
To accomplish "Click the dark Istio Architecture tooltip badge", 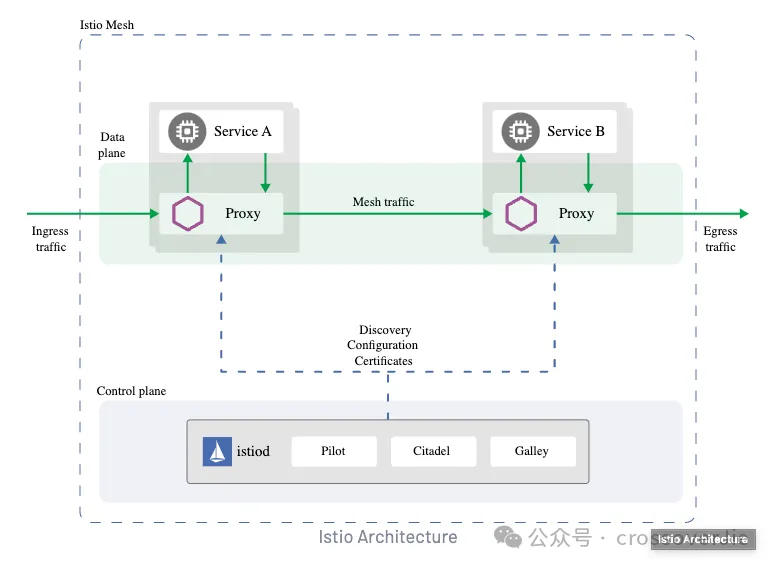I will point(703,539).
